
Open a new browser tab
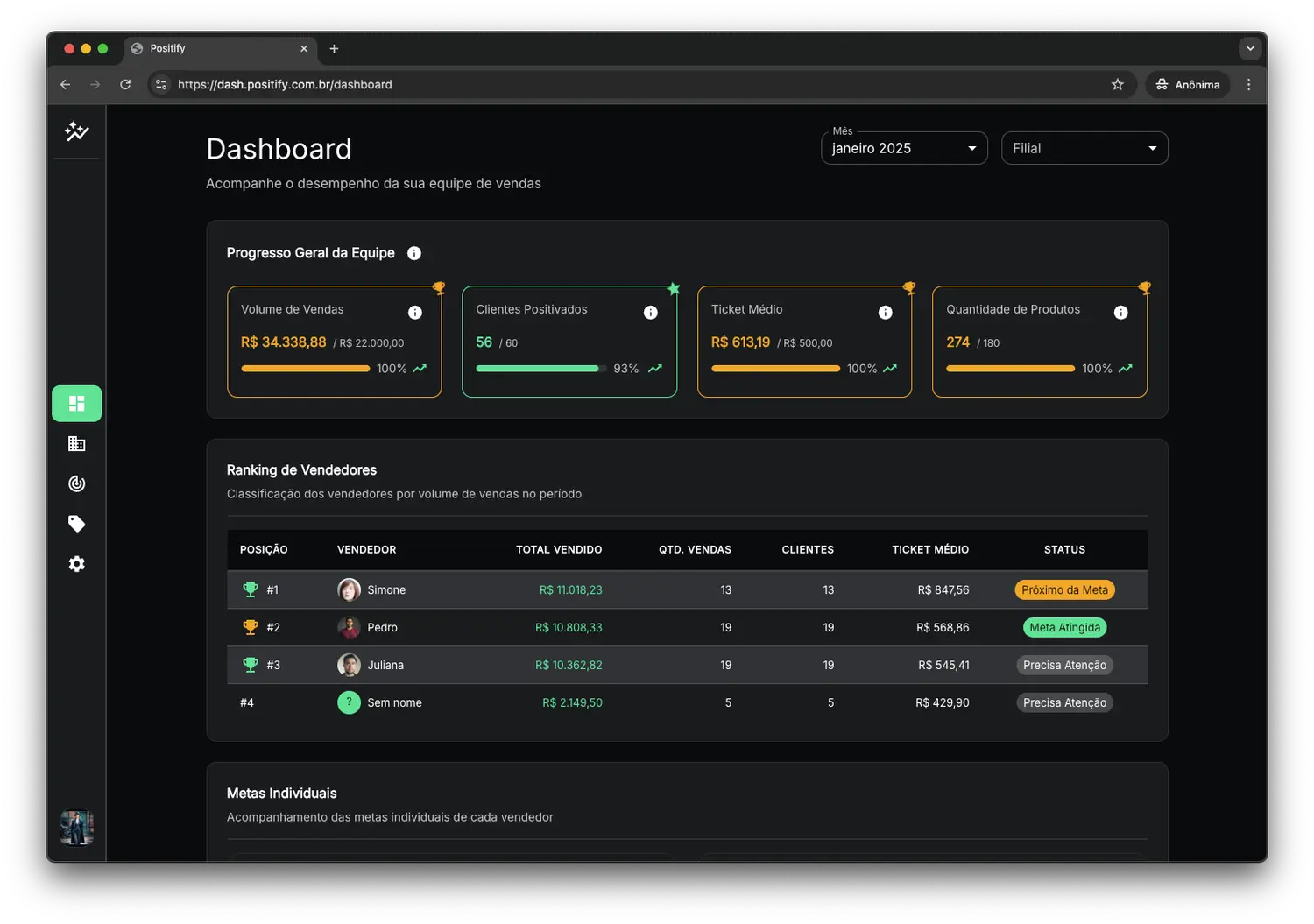tap(334, 49)
